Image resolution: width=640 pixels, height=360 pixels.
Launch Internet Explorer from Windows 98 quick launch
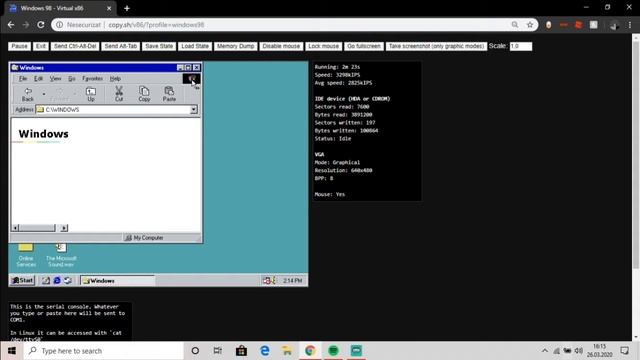click(x=57, y=280)
